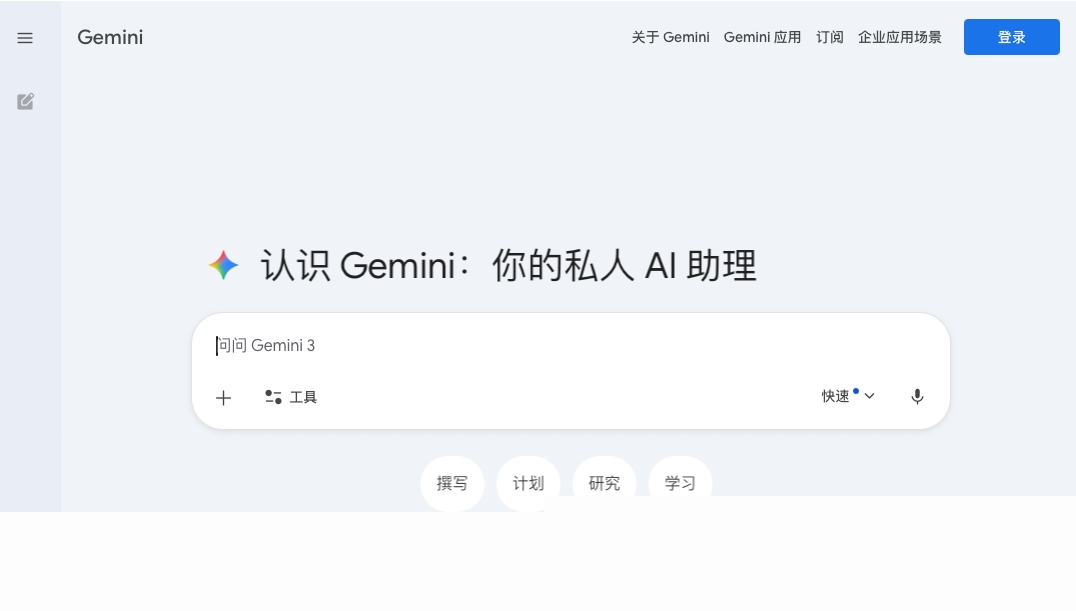Activate voice input with the microphone icon
Screen dimensions: 1076x611
point(916,396)
